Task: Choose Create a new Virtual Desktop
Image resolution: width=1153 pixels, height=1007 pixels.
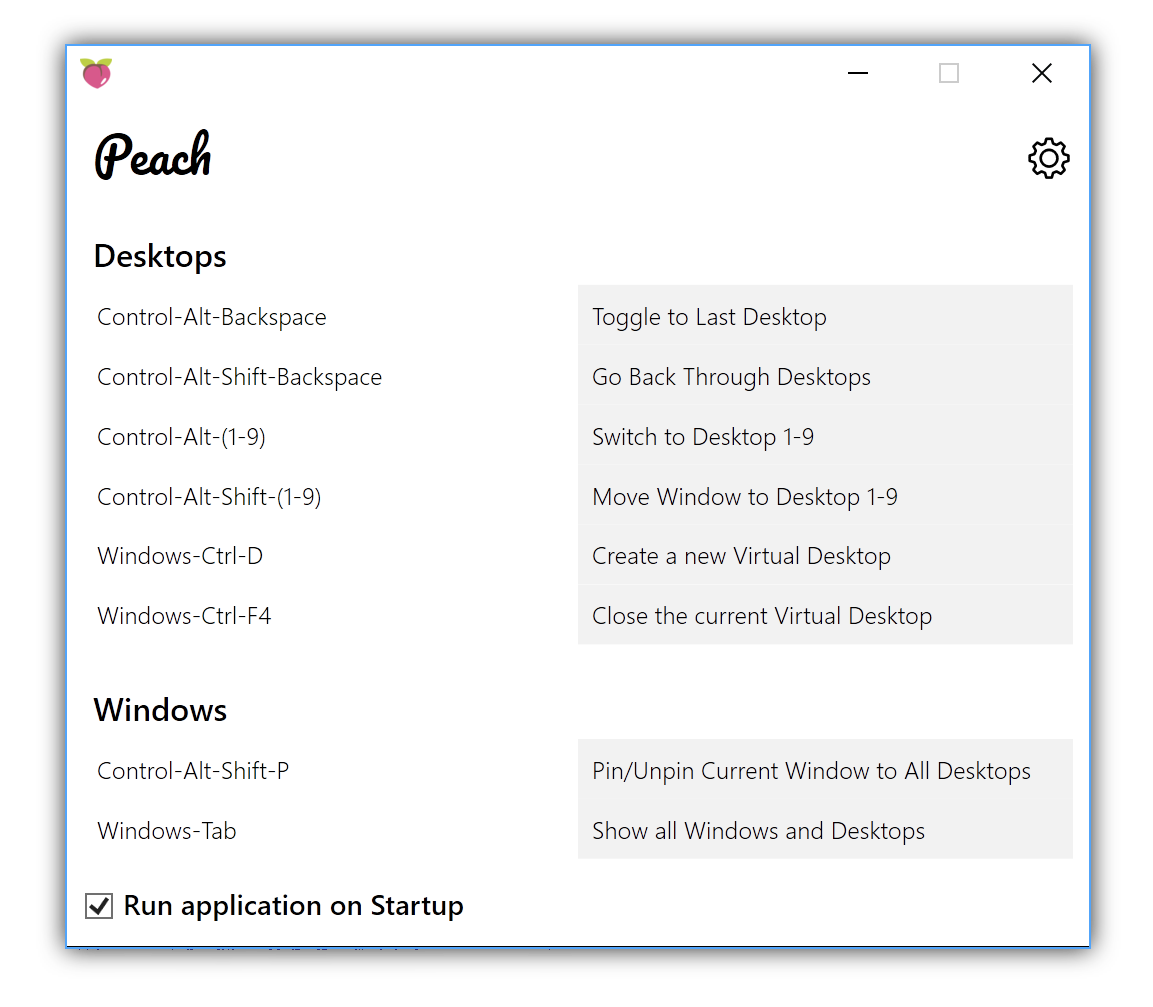Action: [825, 556]
